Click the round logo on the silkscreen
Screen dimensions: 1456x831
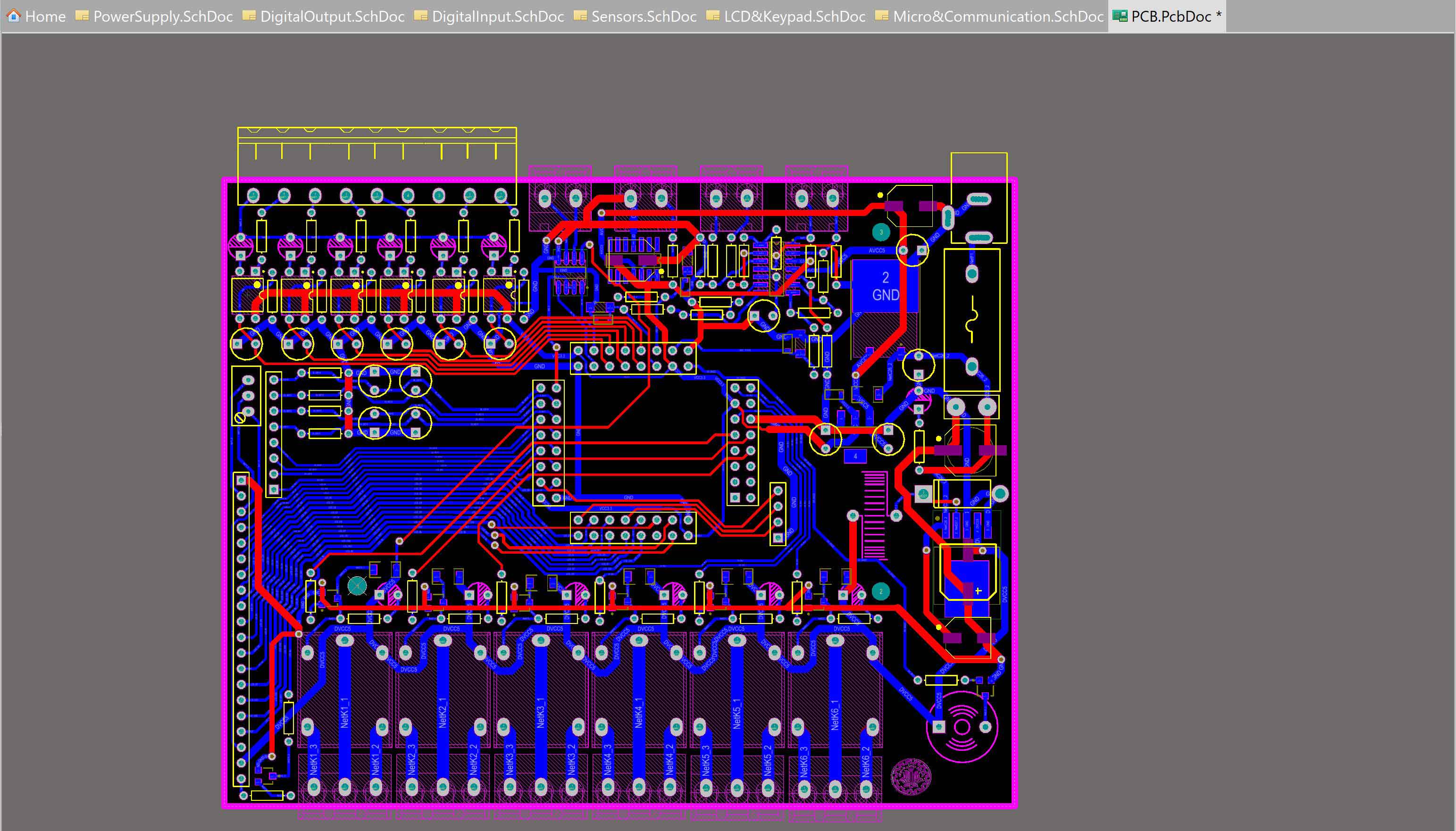point(911,777)
